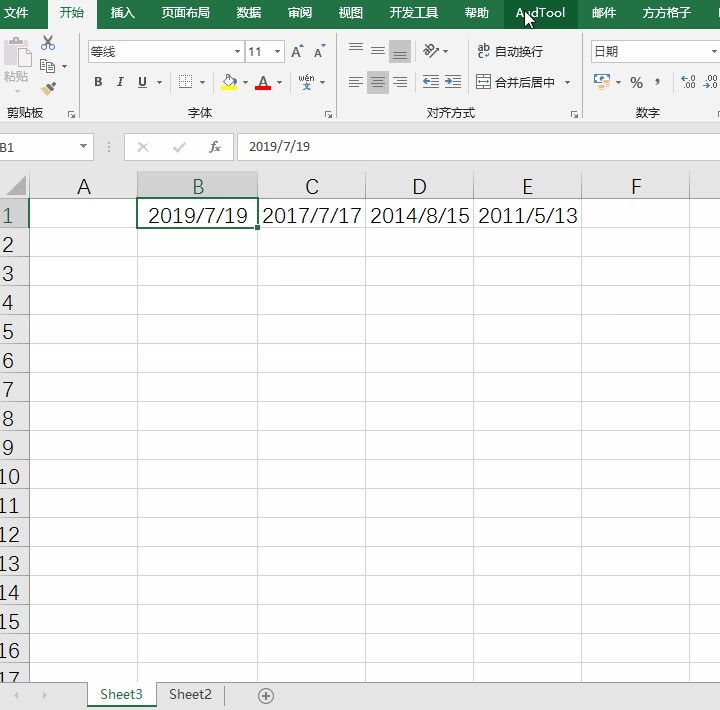This screenshot has width=720, height=710.
Task: Expand the copy options dropdown arrow
Action: tap(64, 67)
